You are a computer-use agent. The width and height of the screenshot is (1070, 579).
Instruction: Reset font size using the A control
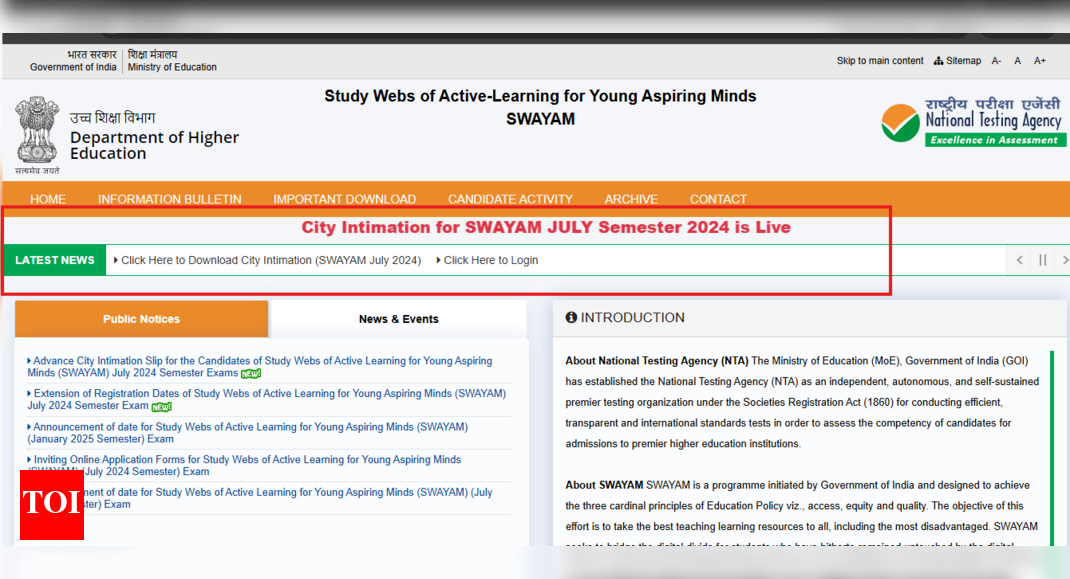point(1017,60)
